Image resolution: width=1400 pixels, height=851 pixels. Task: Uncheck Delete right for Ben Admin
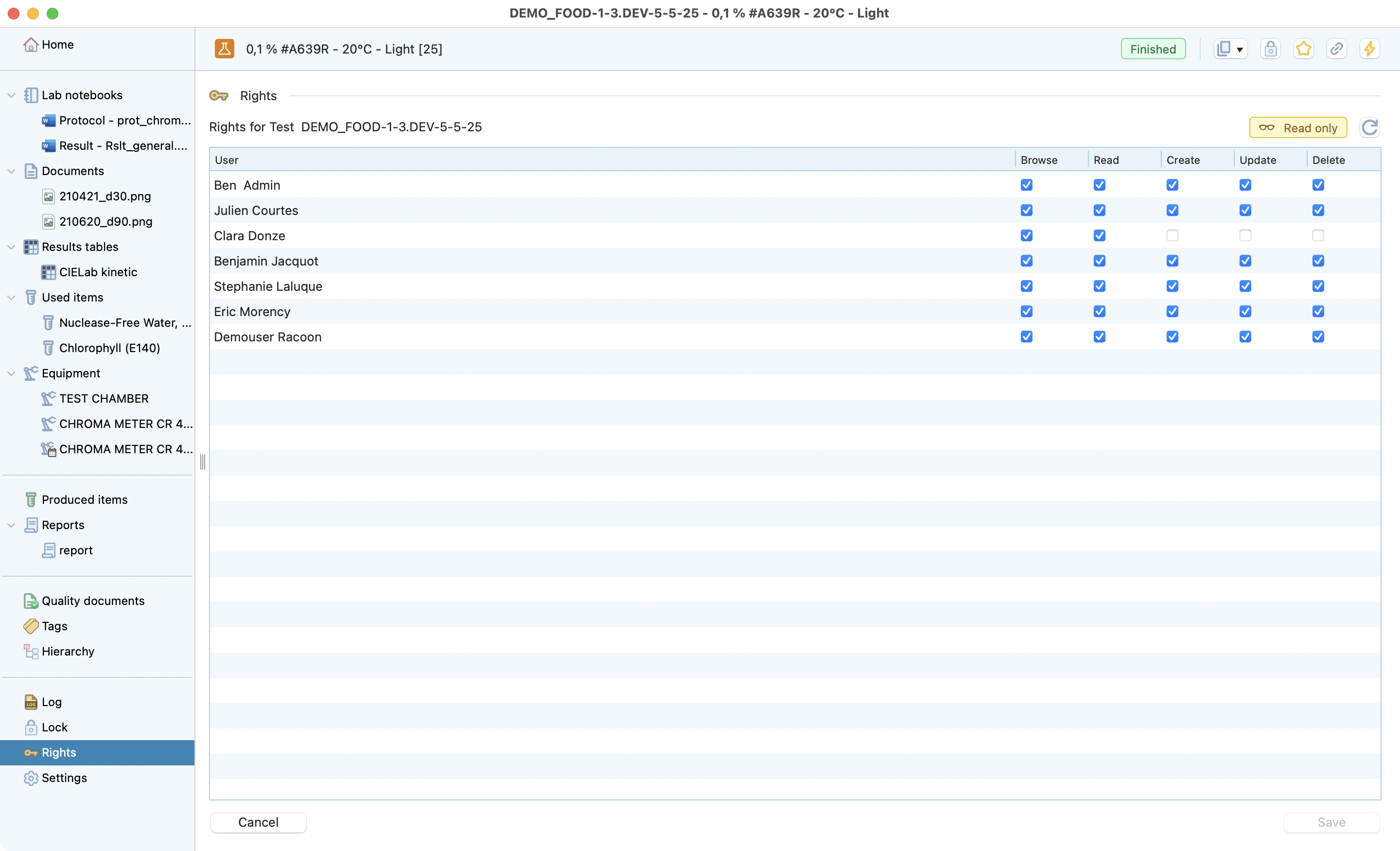click(x=1318, y=185)
